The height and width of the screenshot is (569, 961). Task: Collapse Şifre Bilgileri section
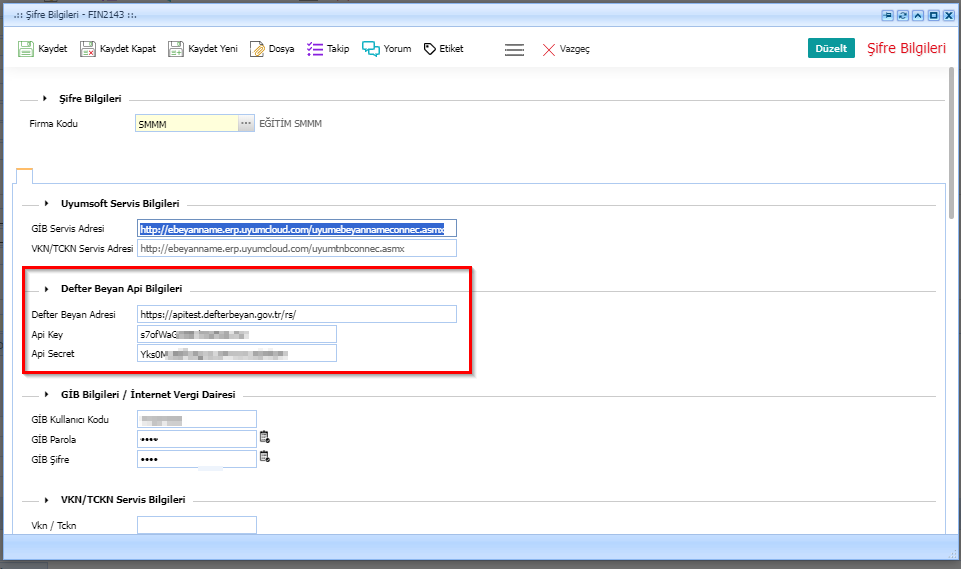click(x=45, y=98)
